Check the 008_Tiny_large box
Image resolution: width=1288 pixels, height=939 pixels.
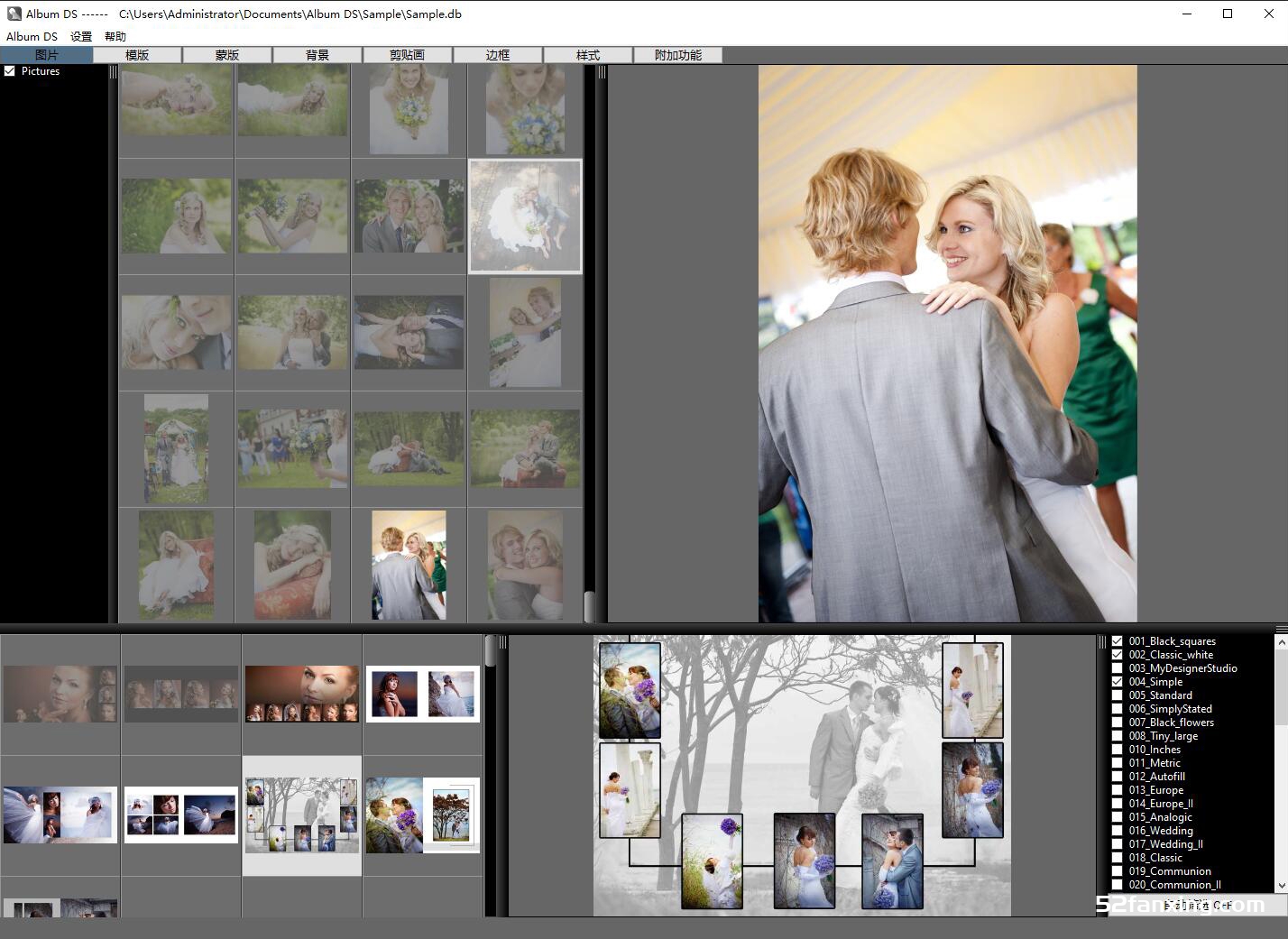(1118, 736)
